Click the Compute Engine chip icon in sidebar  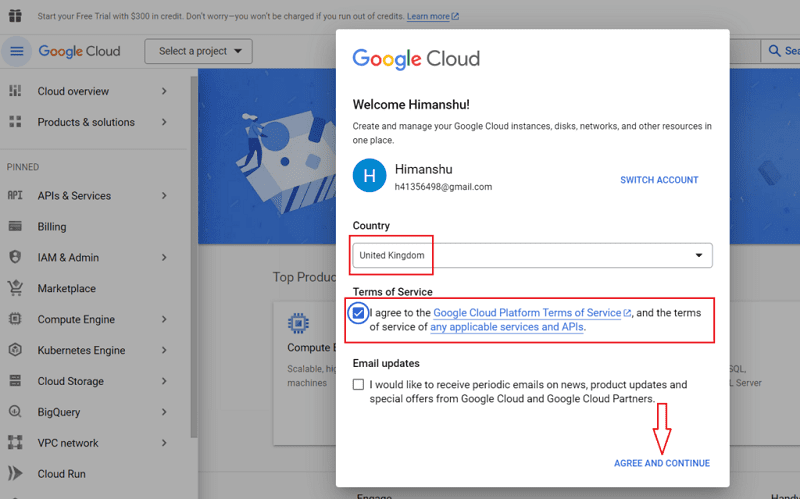tap(15, 319)
